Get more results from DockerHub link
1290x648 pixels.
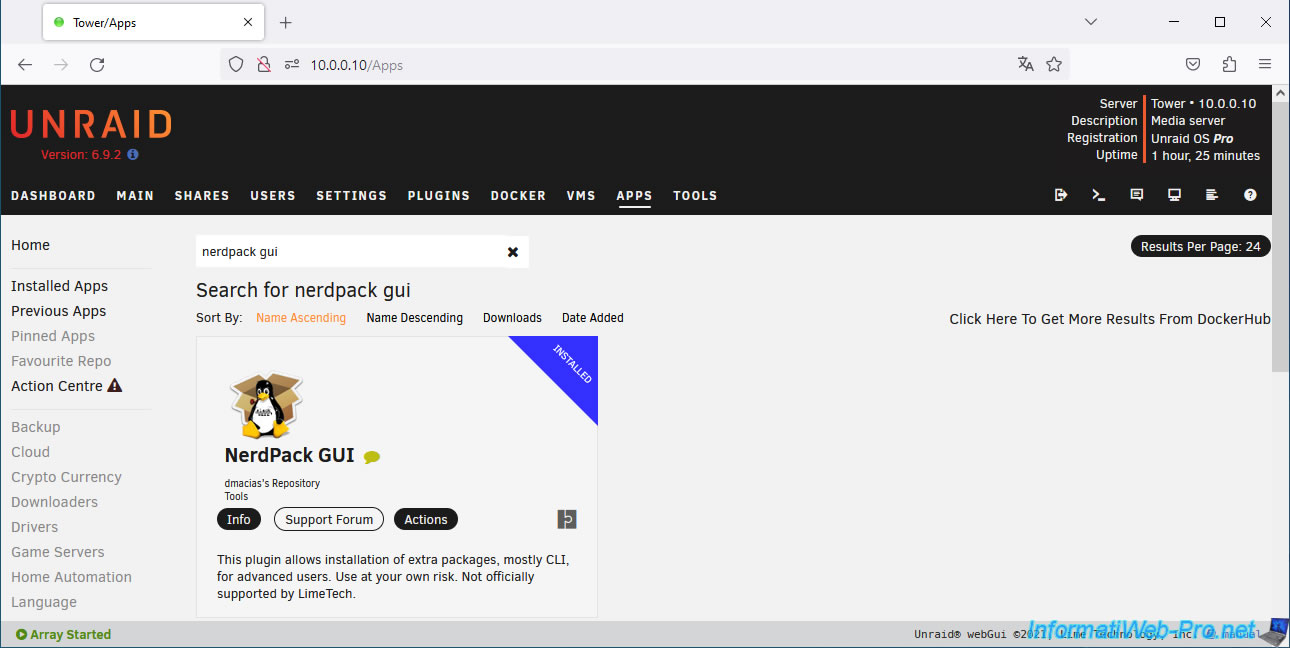click(x=1110, y=319)
